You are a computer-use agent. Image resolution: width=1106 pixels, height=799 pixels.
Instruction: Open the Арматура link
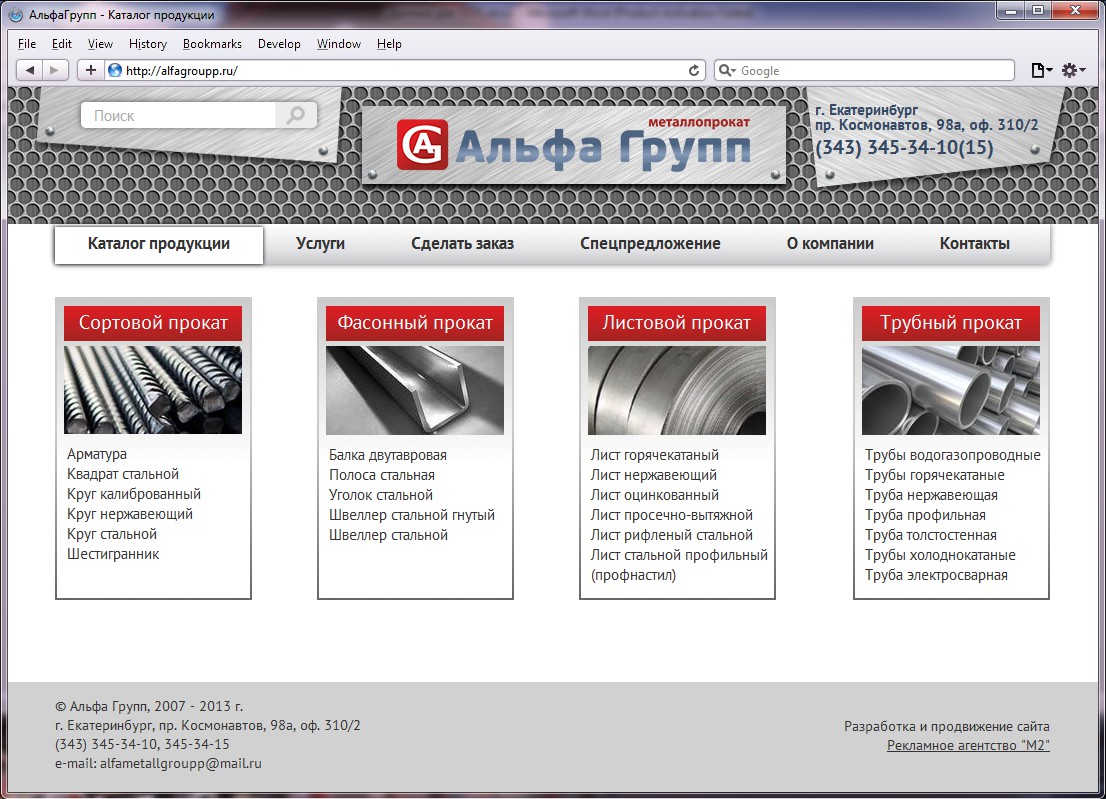click(97, 454)
